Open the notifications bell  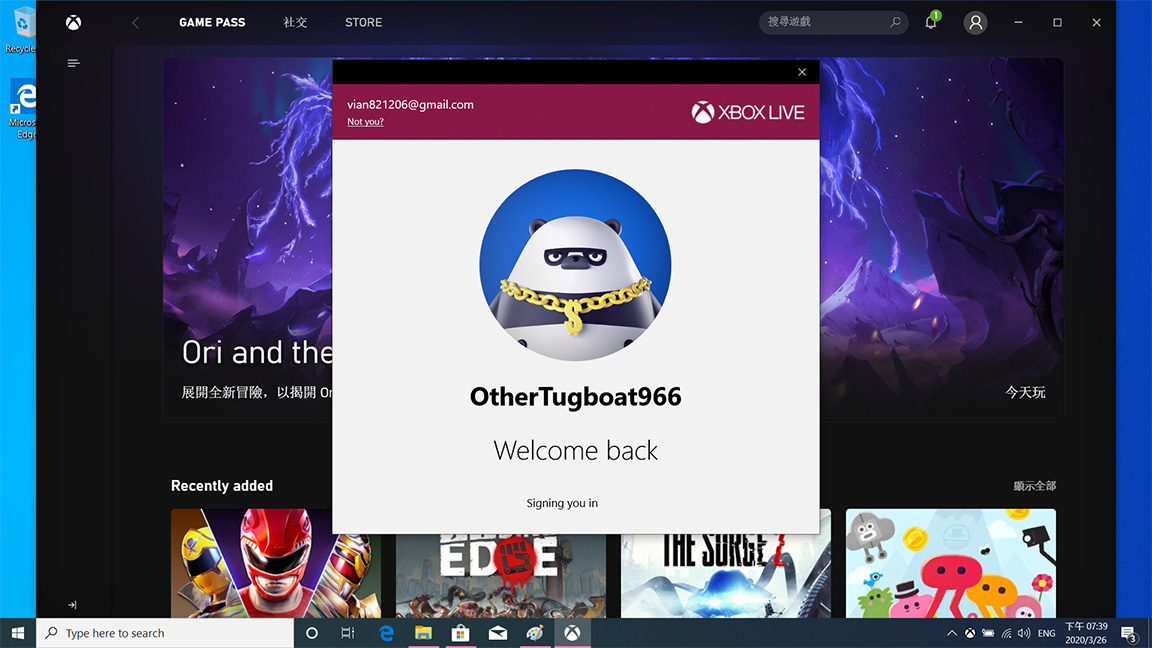931,22
